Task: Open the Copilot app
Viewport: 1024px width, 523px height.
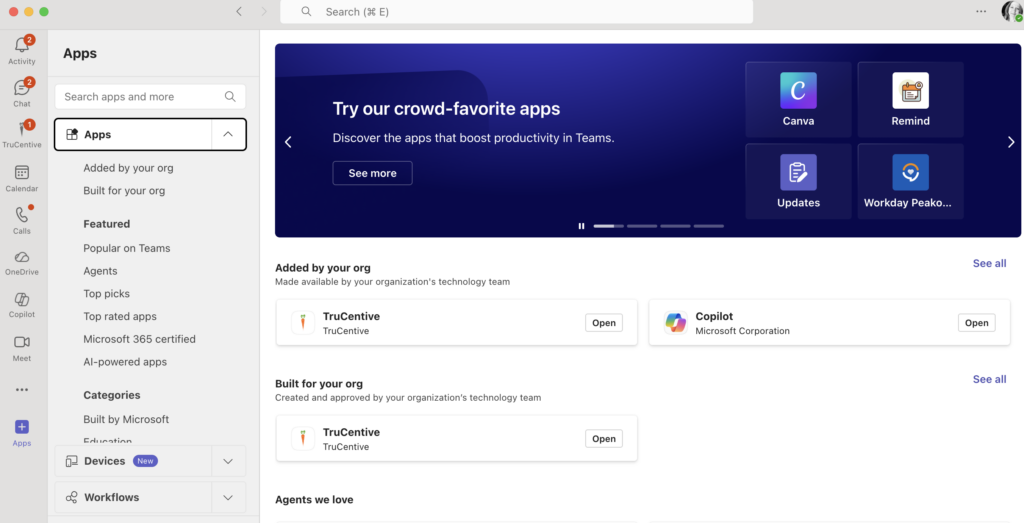Action: [x=976, y=323]
